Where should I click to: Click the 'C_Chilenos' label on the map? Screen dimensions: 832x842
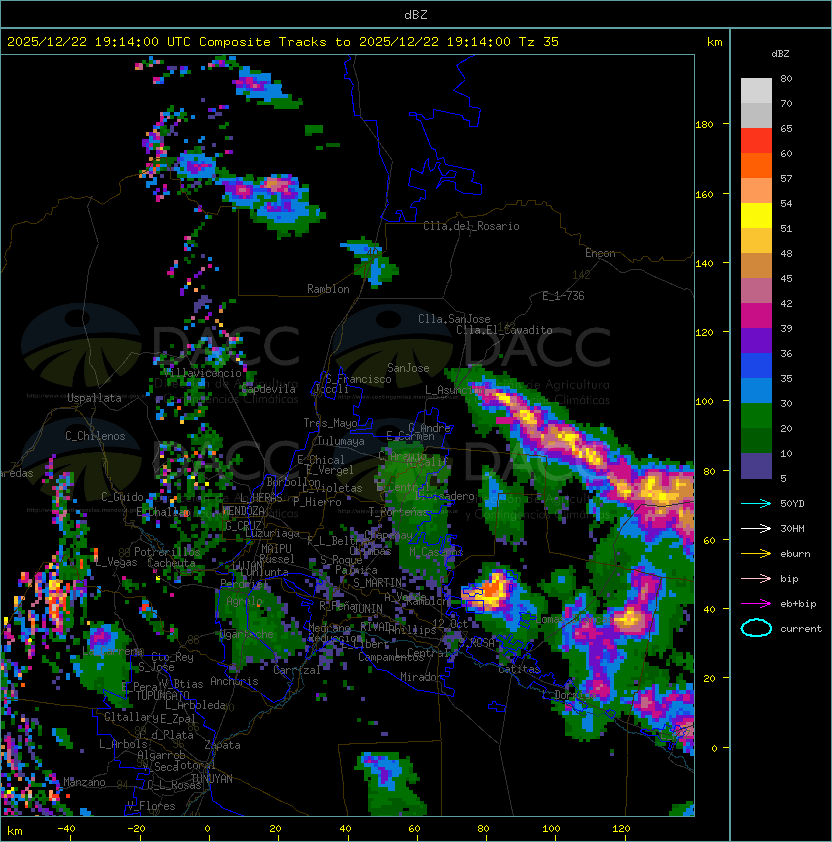[x=95, y=436]
